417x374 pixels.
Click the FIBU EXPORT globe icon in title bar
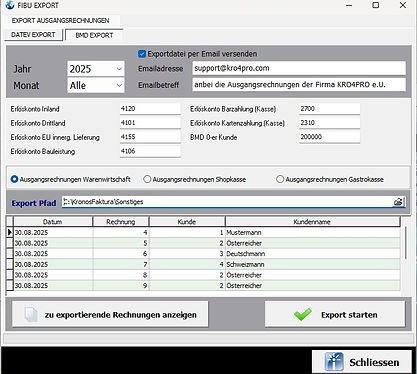10,5
